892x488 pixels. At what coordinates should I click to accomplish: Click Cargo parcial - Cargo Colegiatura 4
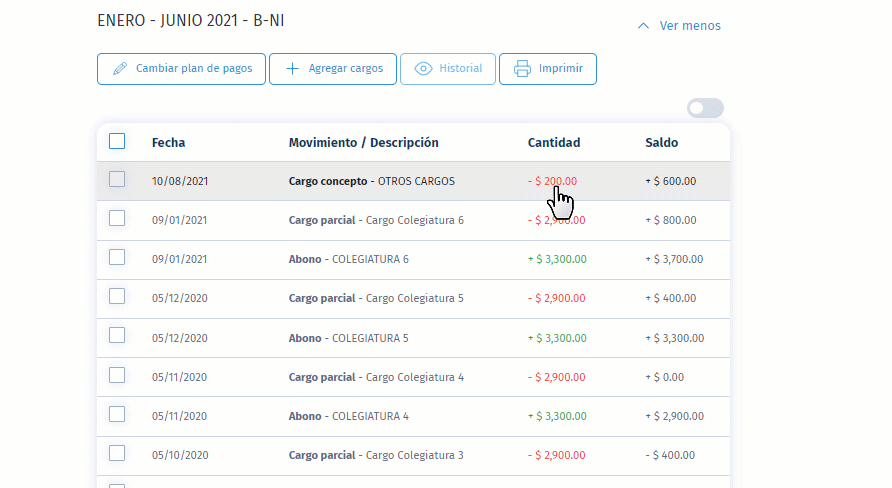(376, 377)
